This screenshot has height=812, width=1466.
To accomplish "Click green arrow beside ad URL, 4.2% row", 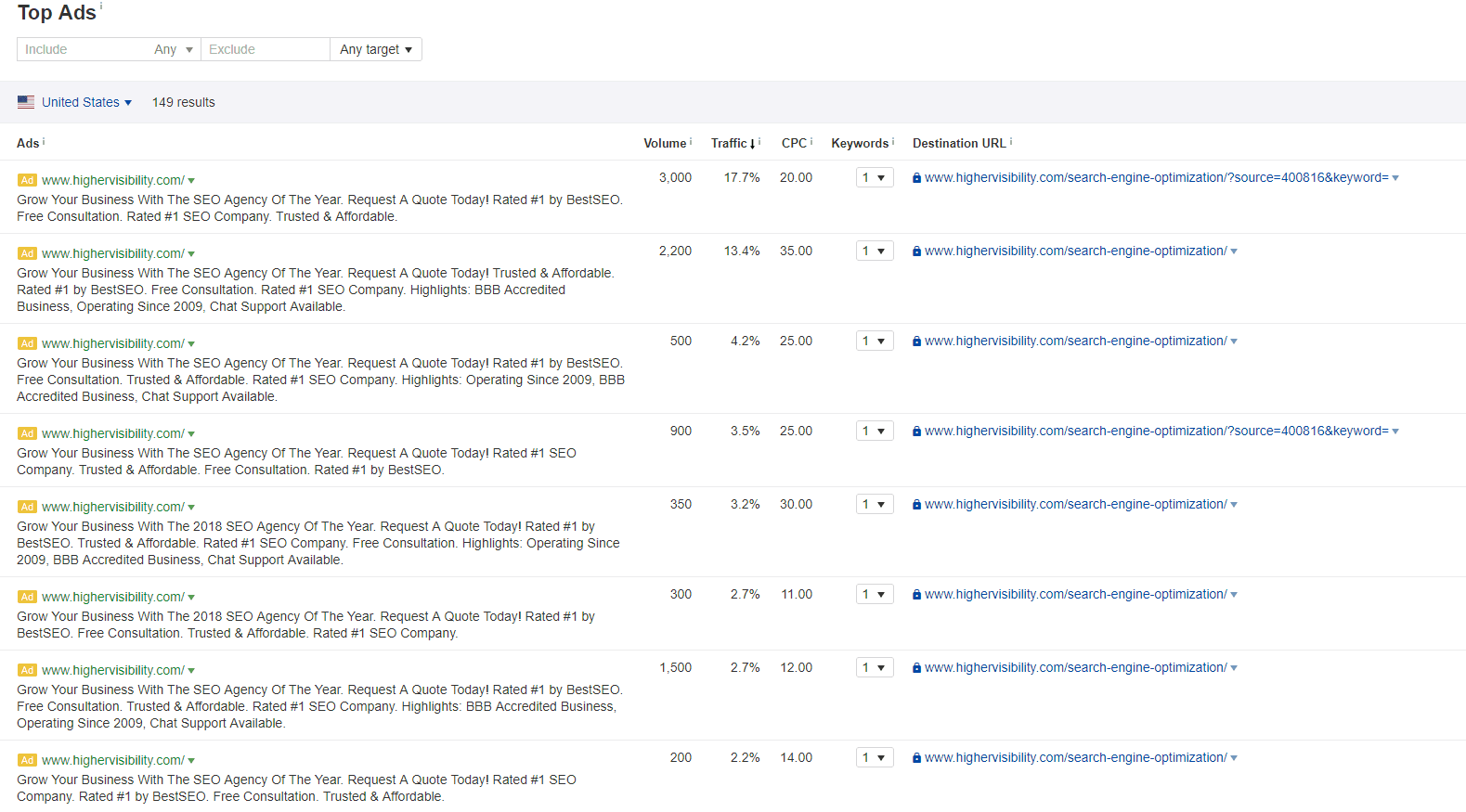I will coord(191,344).
